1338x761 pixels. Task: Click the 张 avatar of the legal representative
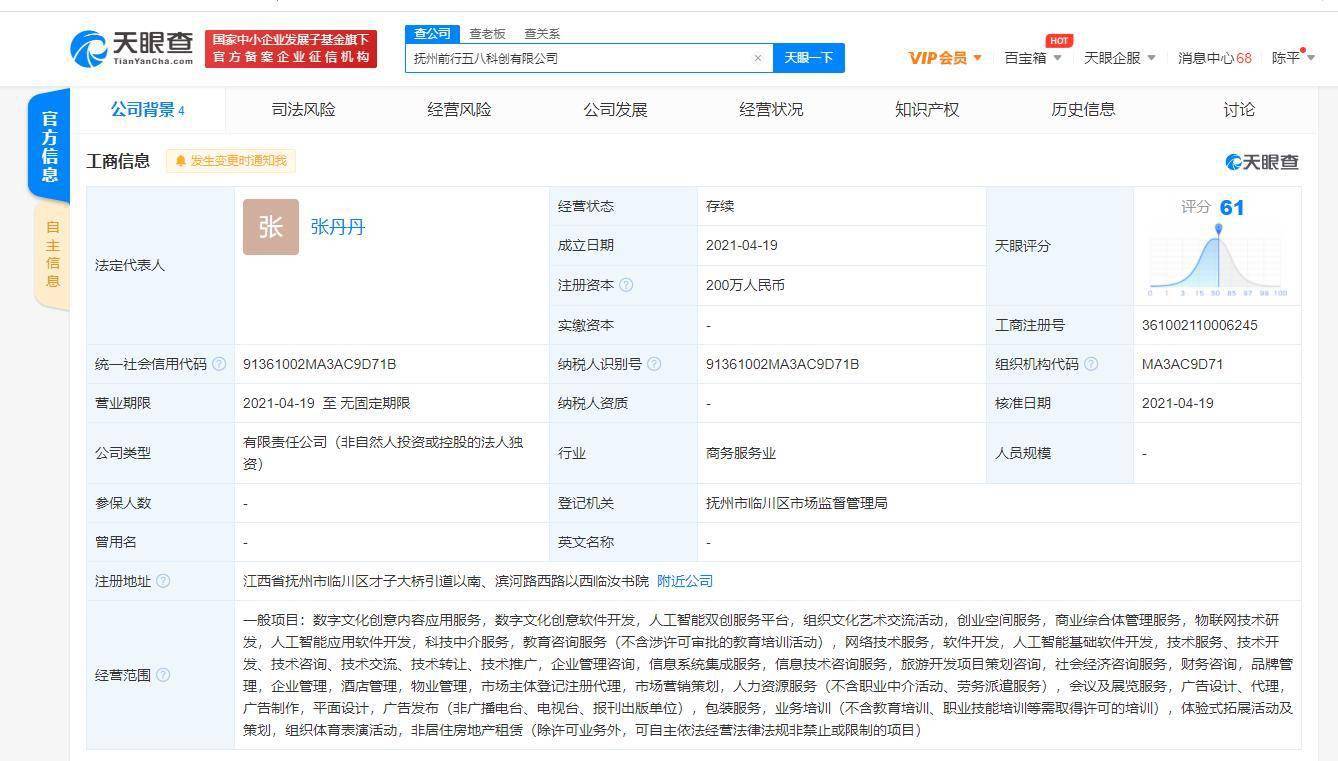(271, 227)
